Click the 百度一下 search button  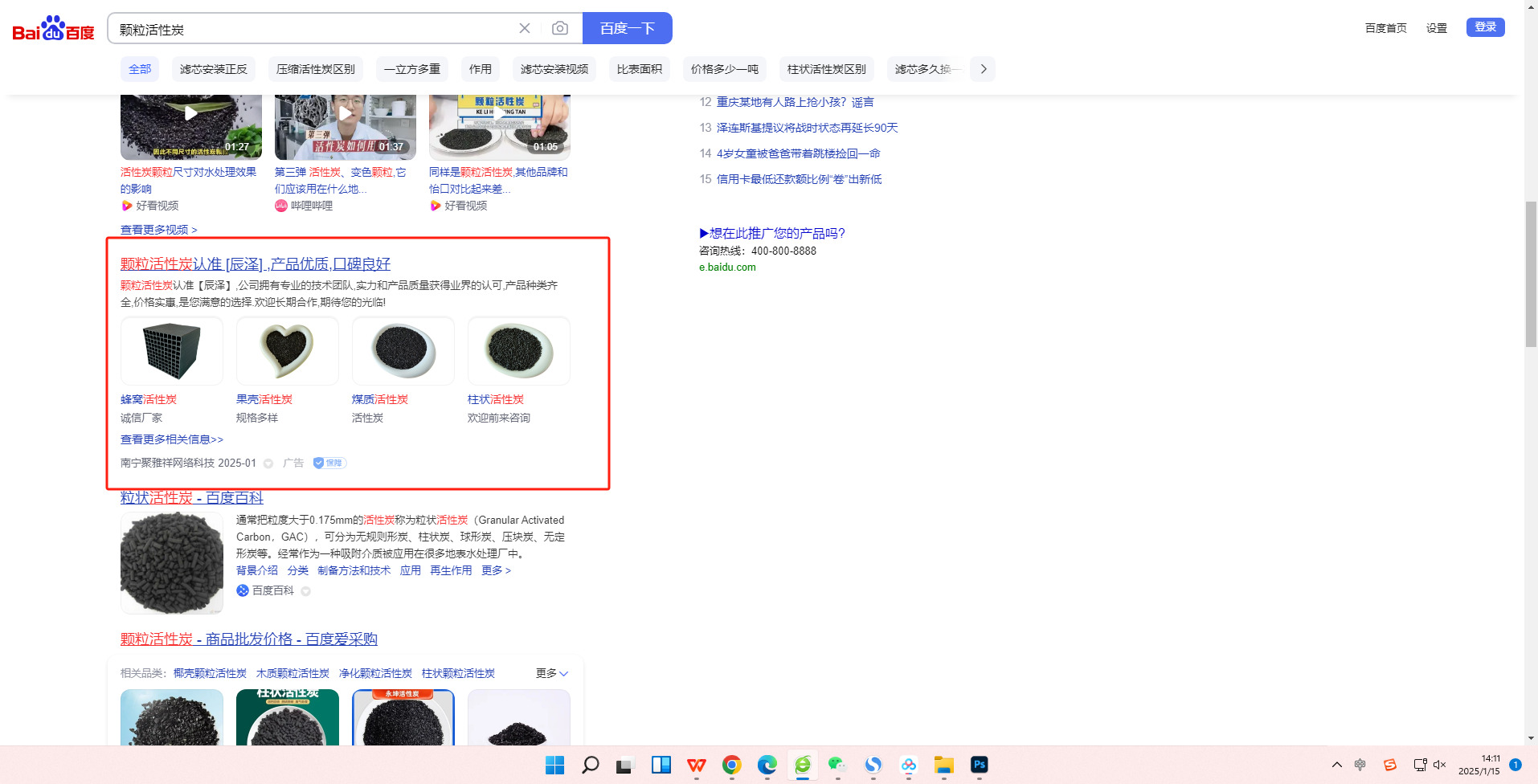tap(627, 29)
